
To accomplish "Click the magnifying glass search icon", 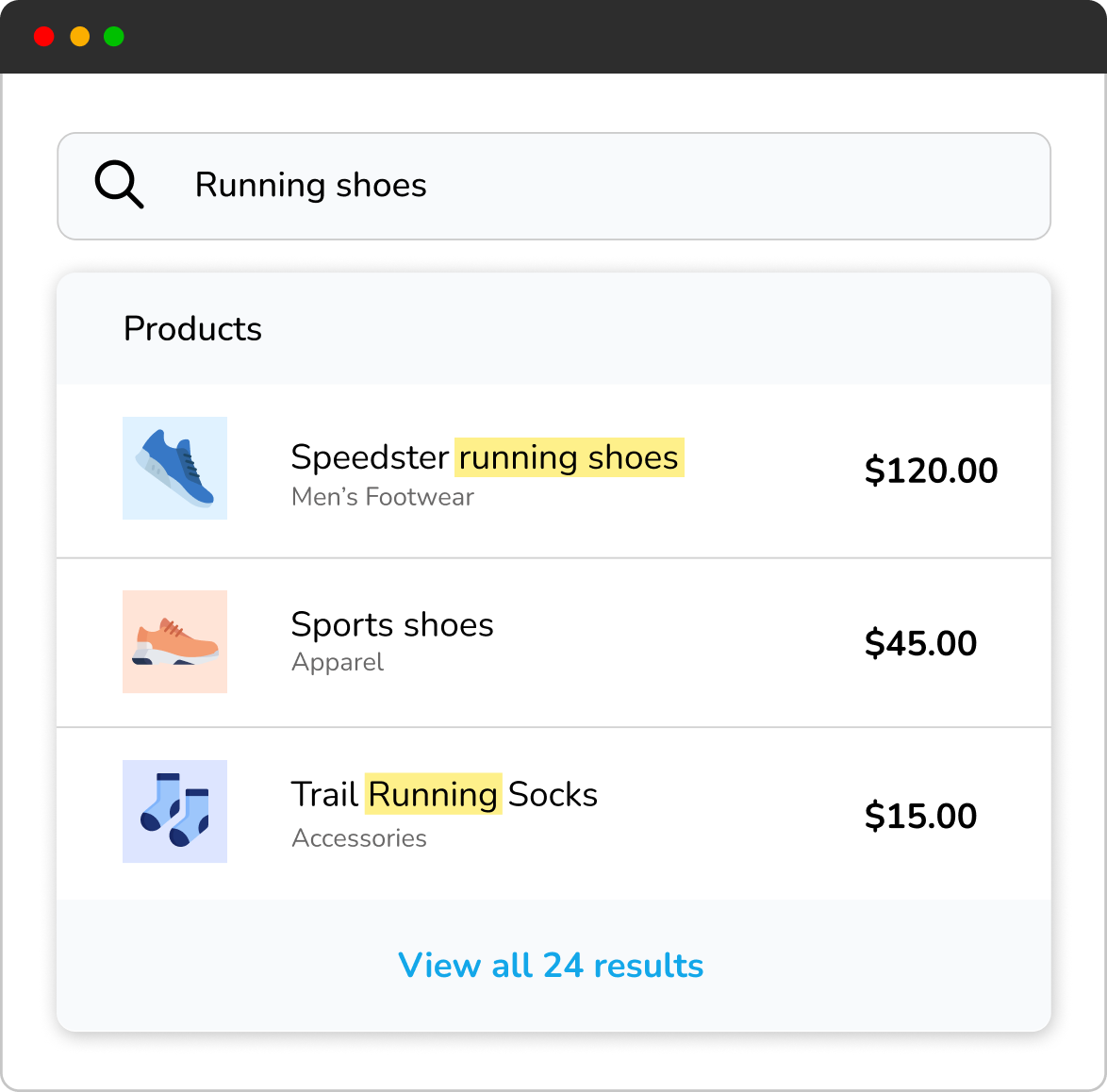I will (119, 185).
